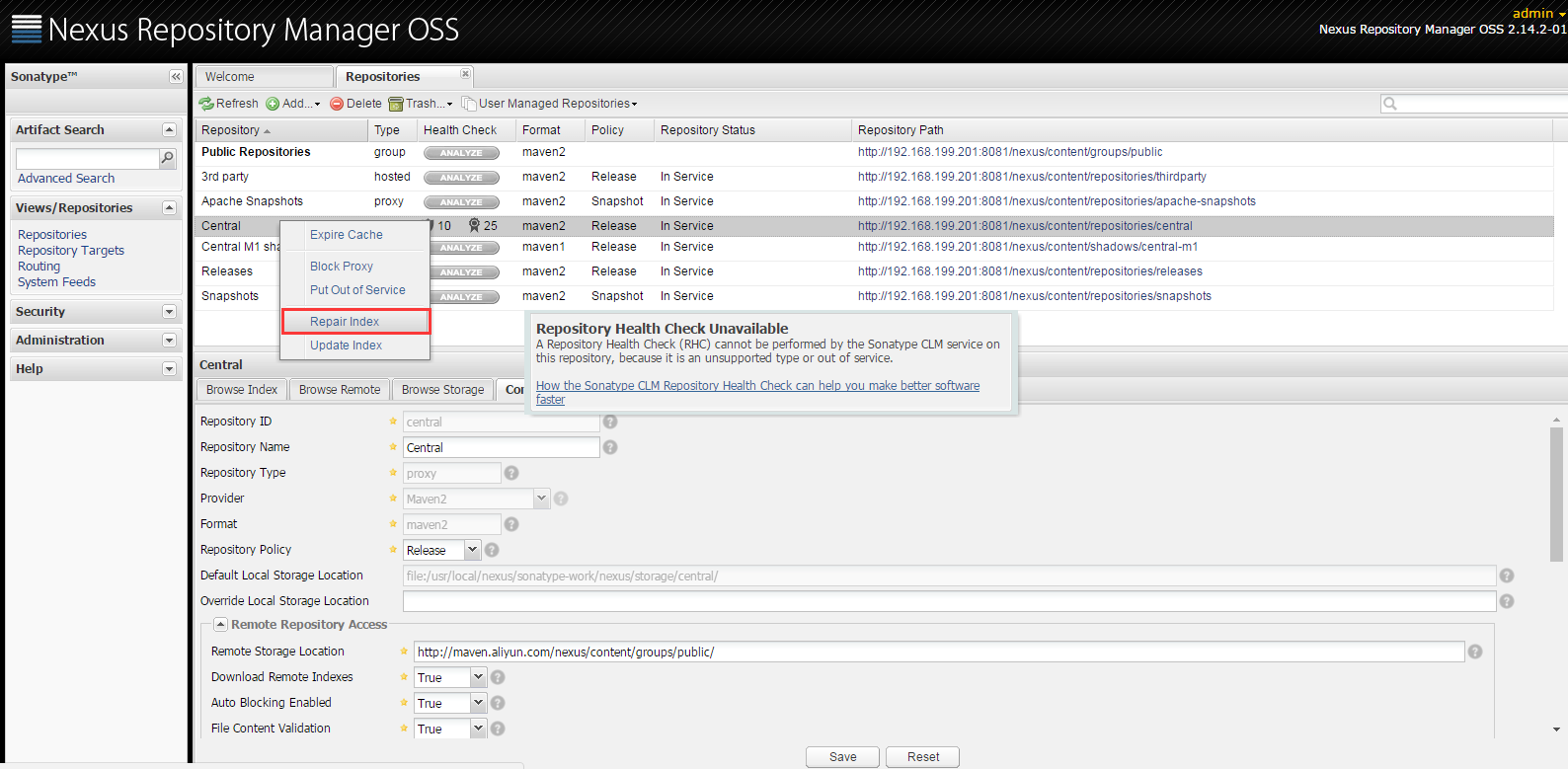This screenshot has height=769, width=1568.
Task: Sort by Repository column header
Action: tap(281, 130)
